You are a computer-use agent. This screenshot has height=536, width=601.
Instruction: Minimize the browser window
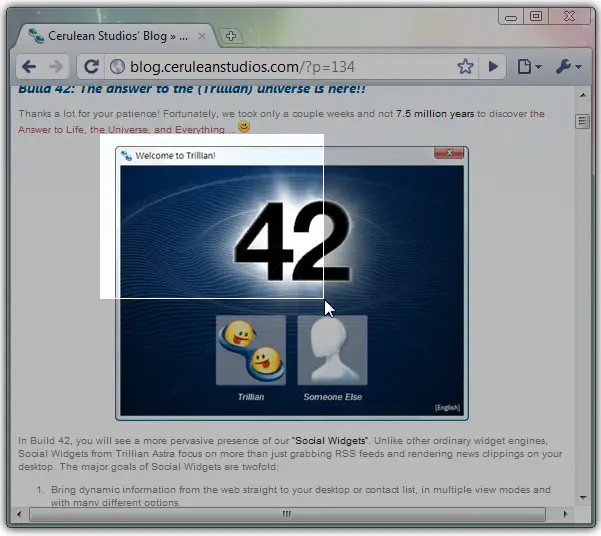coord(511,16)
